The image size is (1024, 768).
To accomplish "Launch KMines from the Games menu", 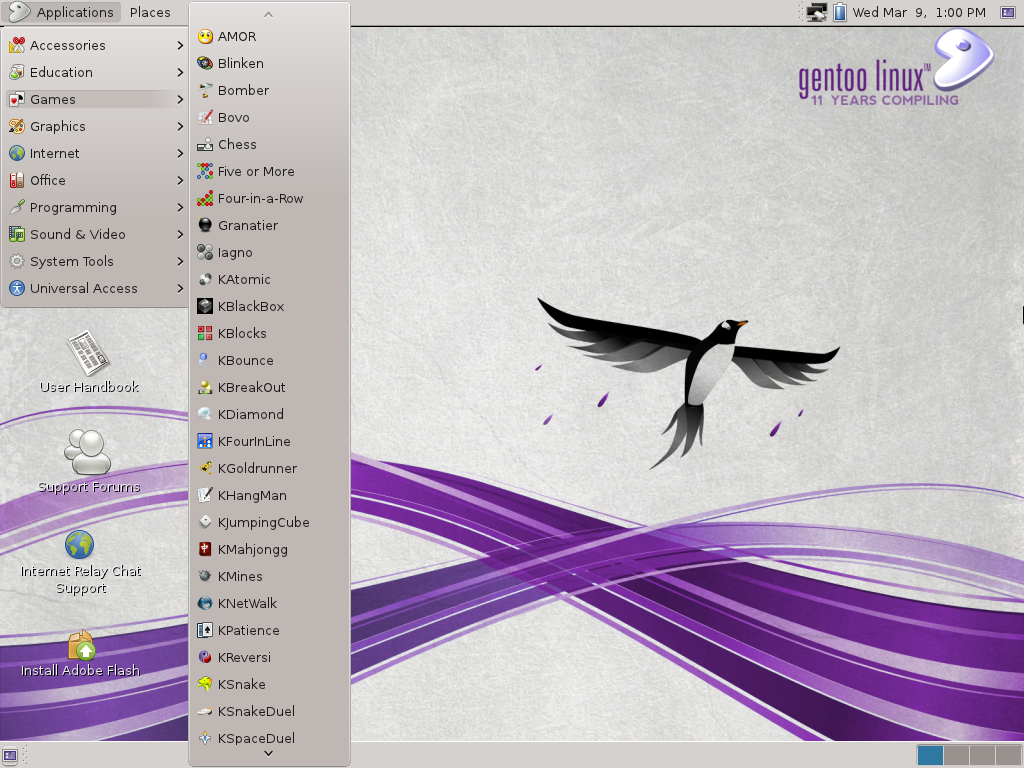I will (238, 576).
